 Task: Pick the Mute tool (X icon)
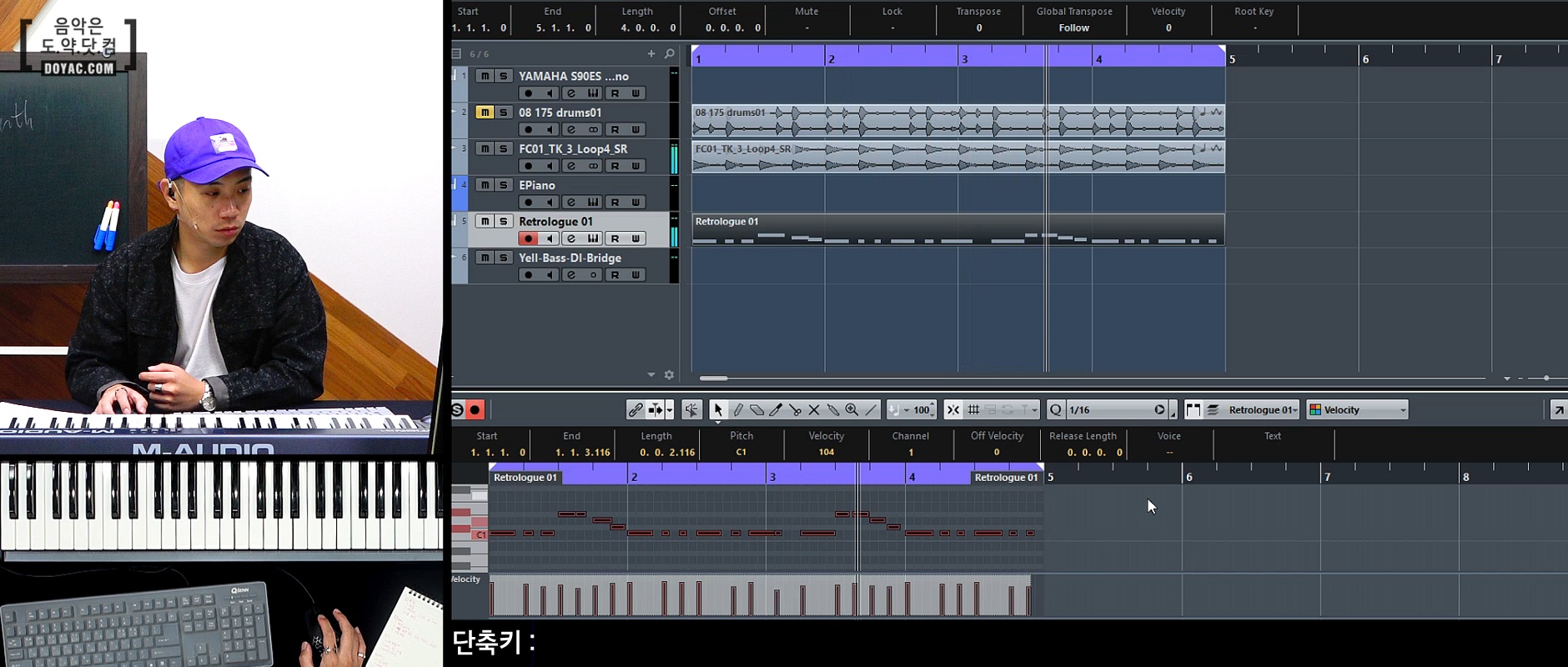click(x=814, y=409)
